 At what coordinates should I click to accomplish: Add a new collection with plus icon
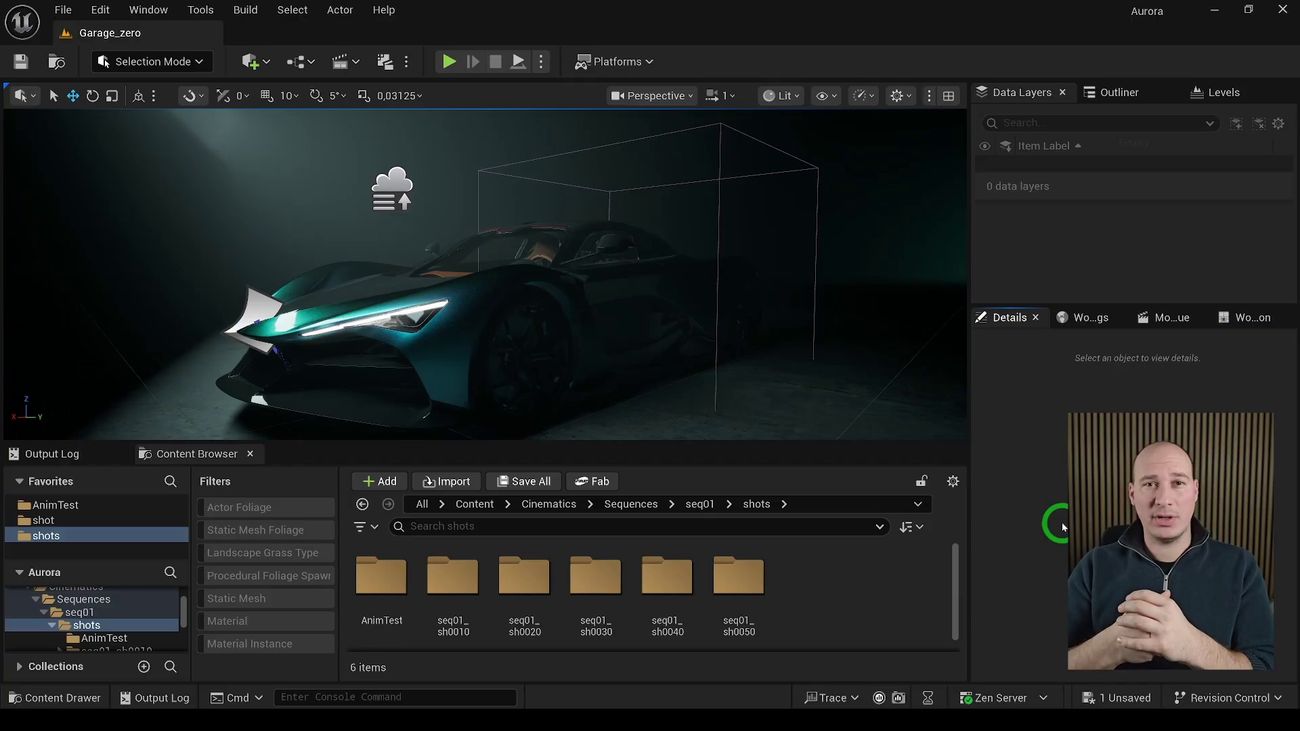point(144,667)
